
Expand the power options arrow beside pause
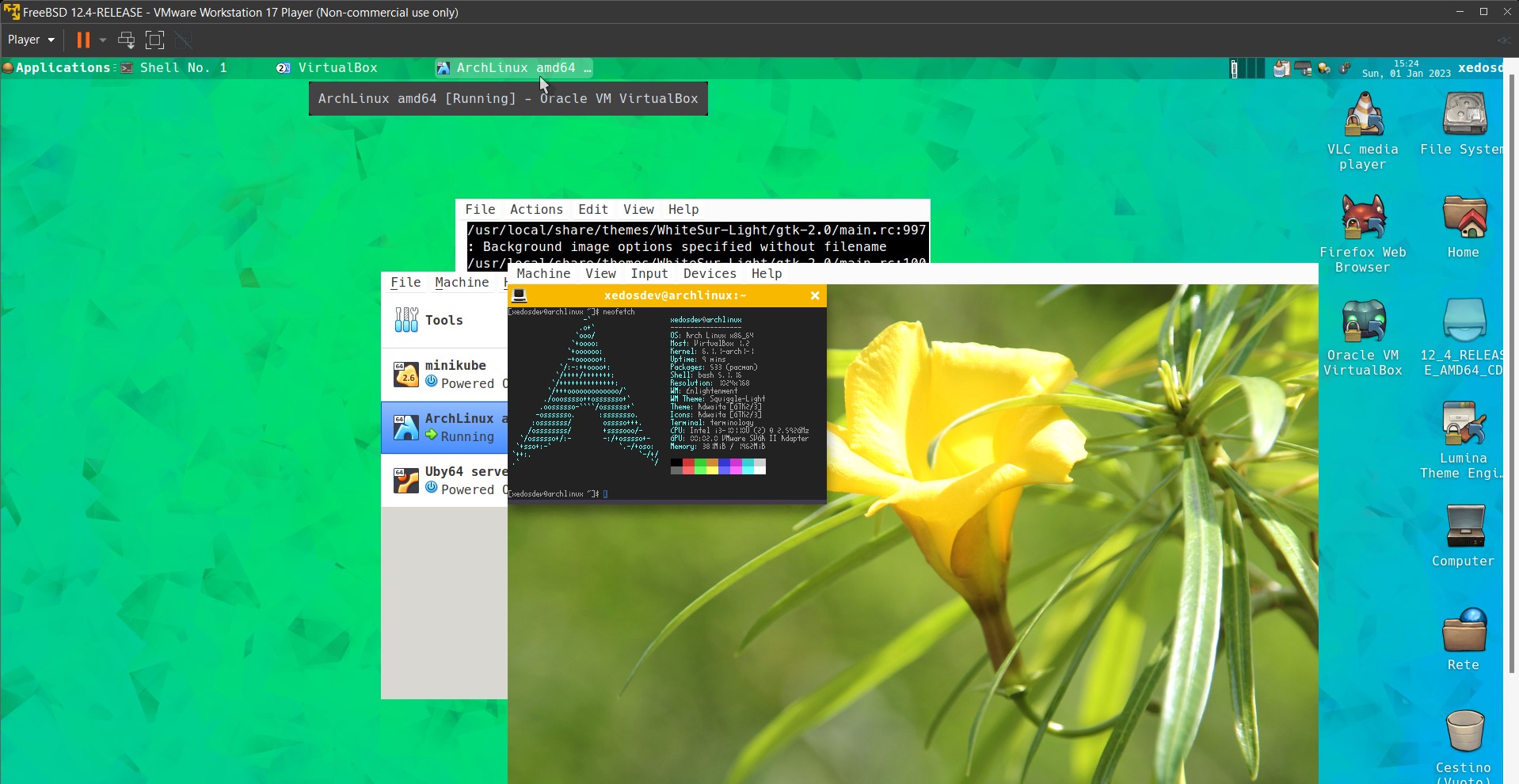point(103,40)
